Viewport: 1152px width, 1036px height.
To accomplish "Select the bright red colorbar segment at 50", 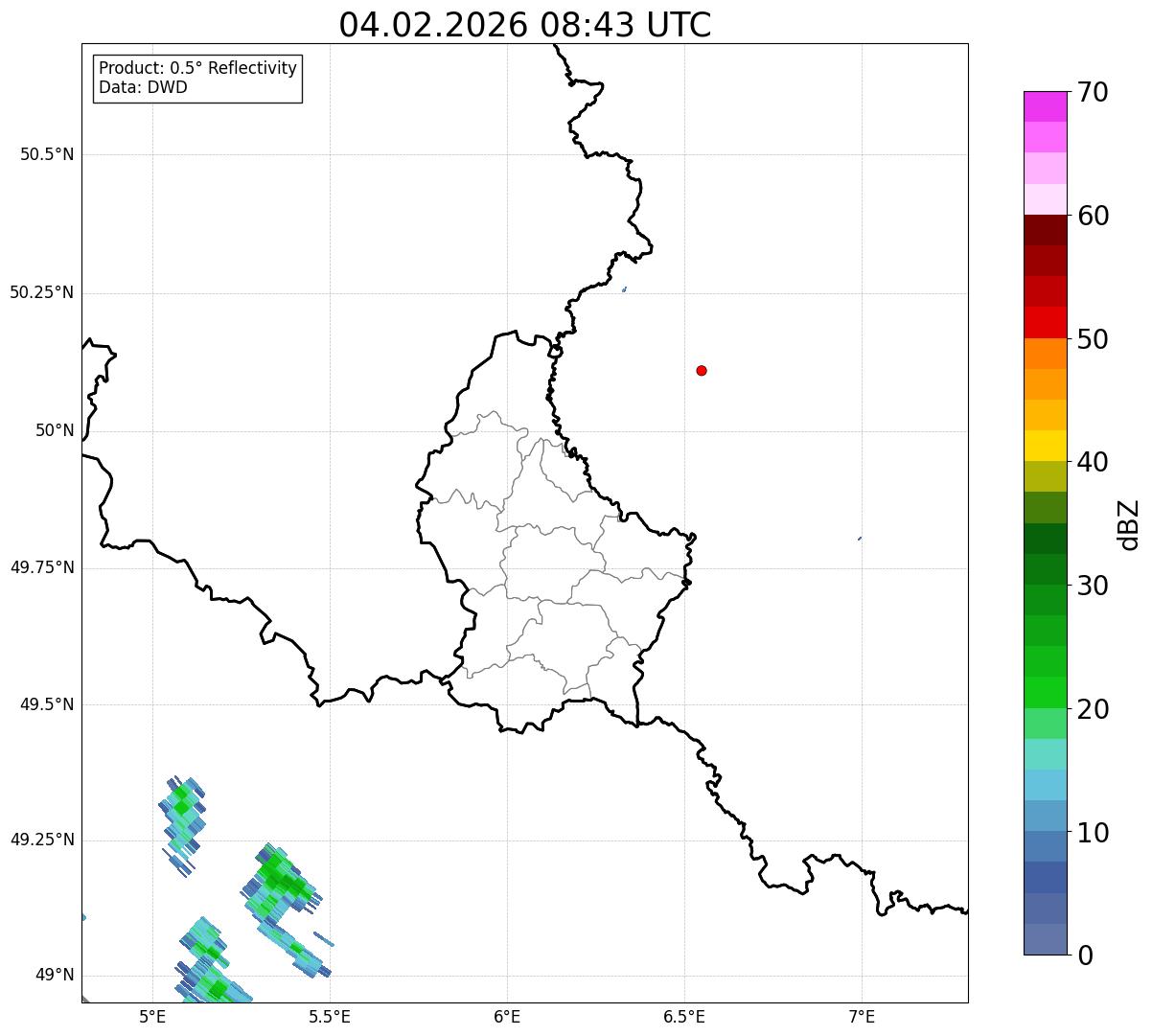I will (x=1045, y=323).
